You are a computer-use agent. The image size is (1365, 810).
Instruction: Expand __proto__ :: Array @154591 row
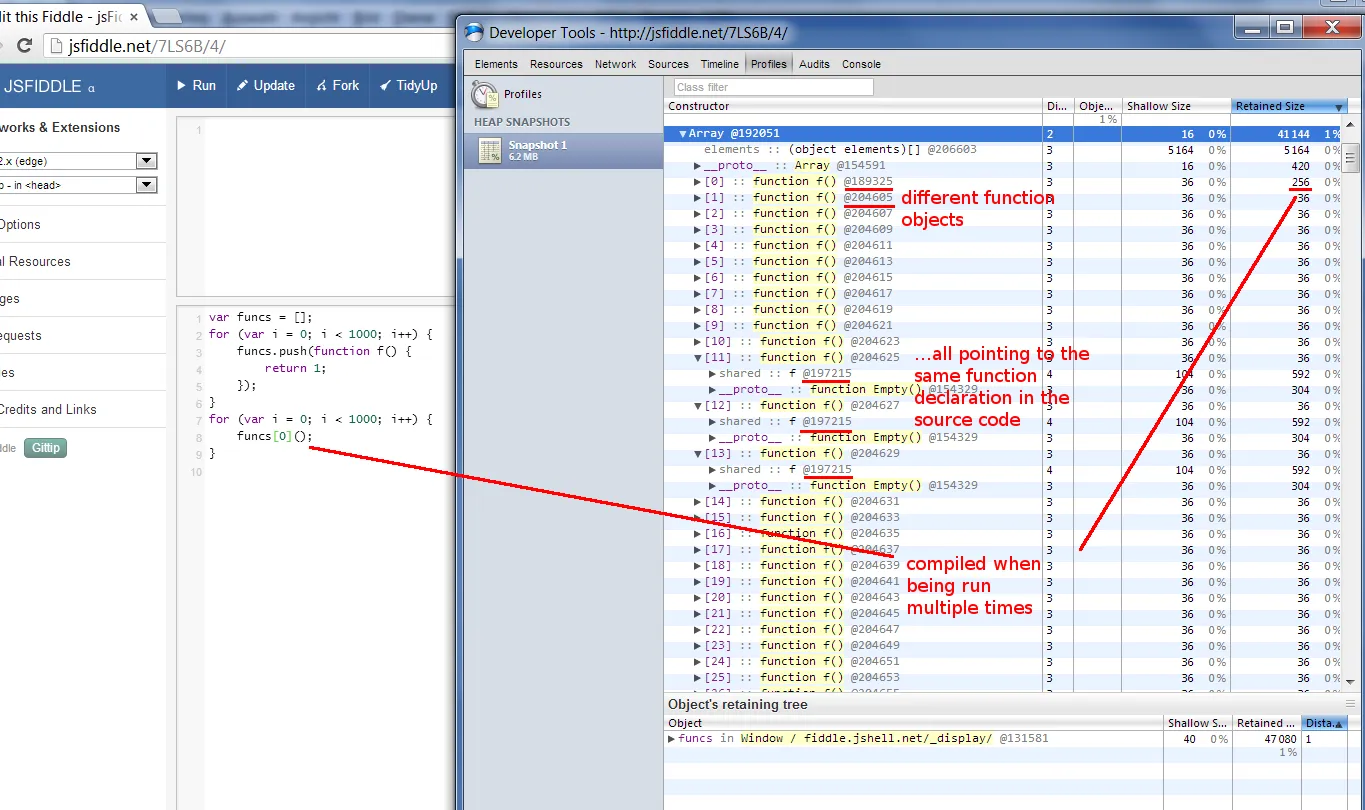point(698,166)
